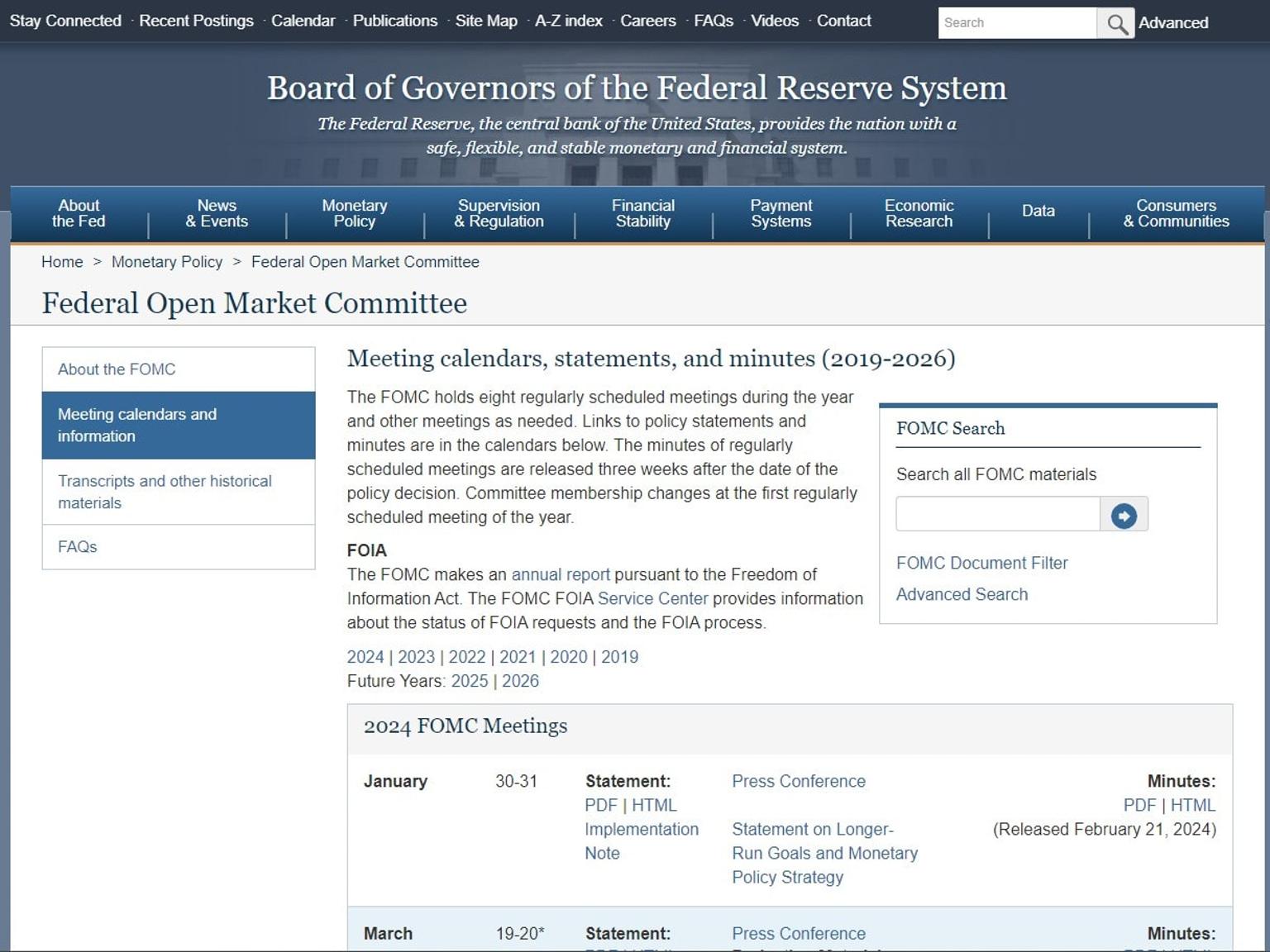This screenshot has height=952, width=1270.
Task: Go to Home breadcrumb
Action: click(62, 262)
